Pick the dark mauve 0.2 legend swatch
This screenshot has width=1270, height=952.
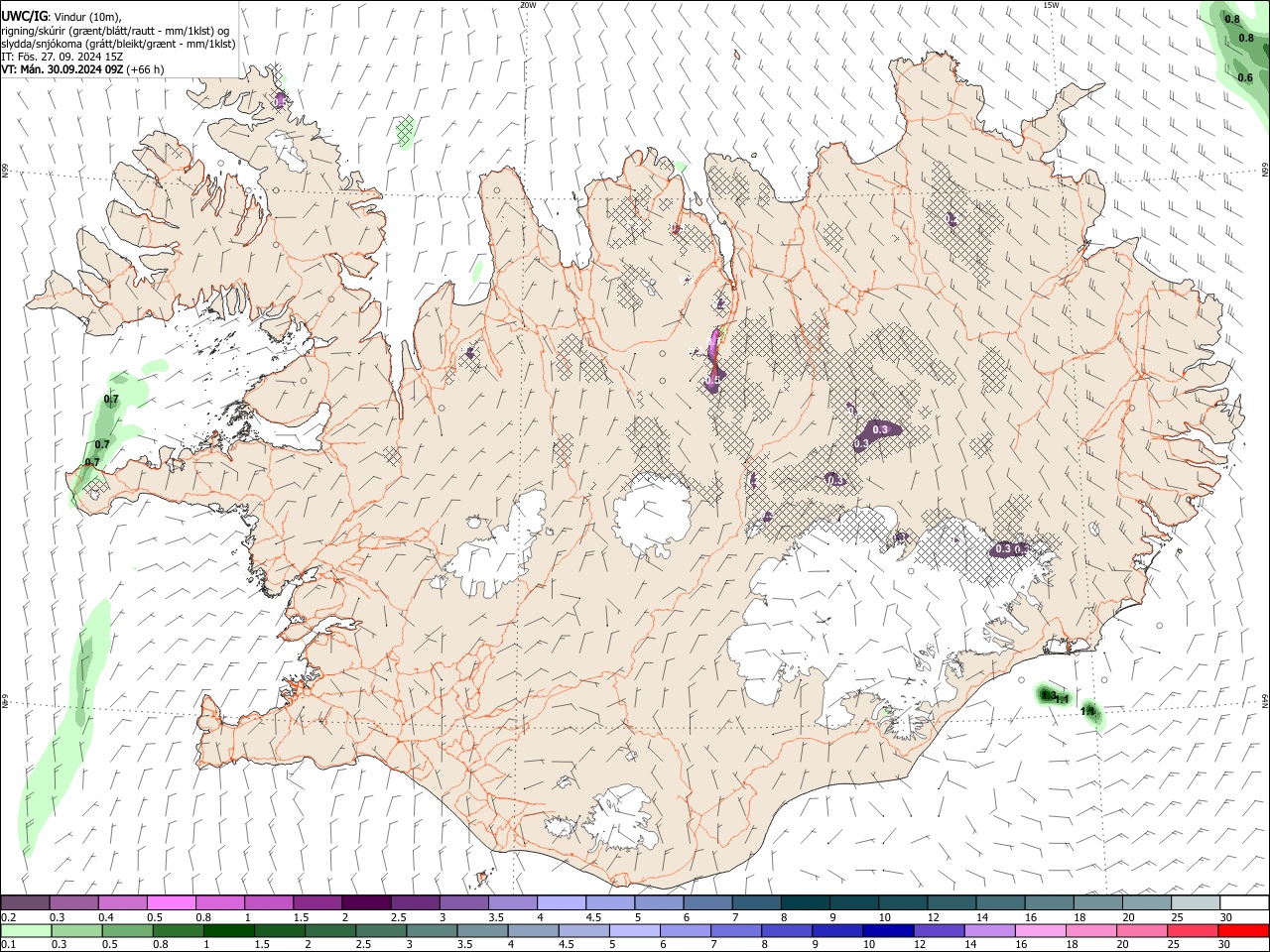[26, 902]
